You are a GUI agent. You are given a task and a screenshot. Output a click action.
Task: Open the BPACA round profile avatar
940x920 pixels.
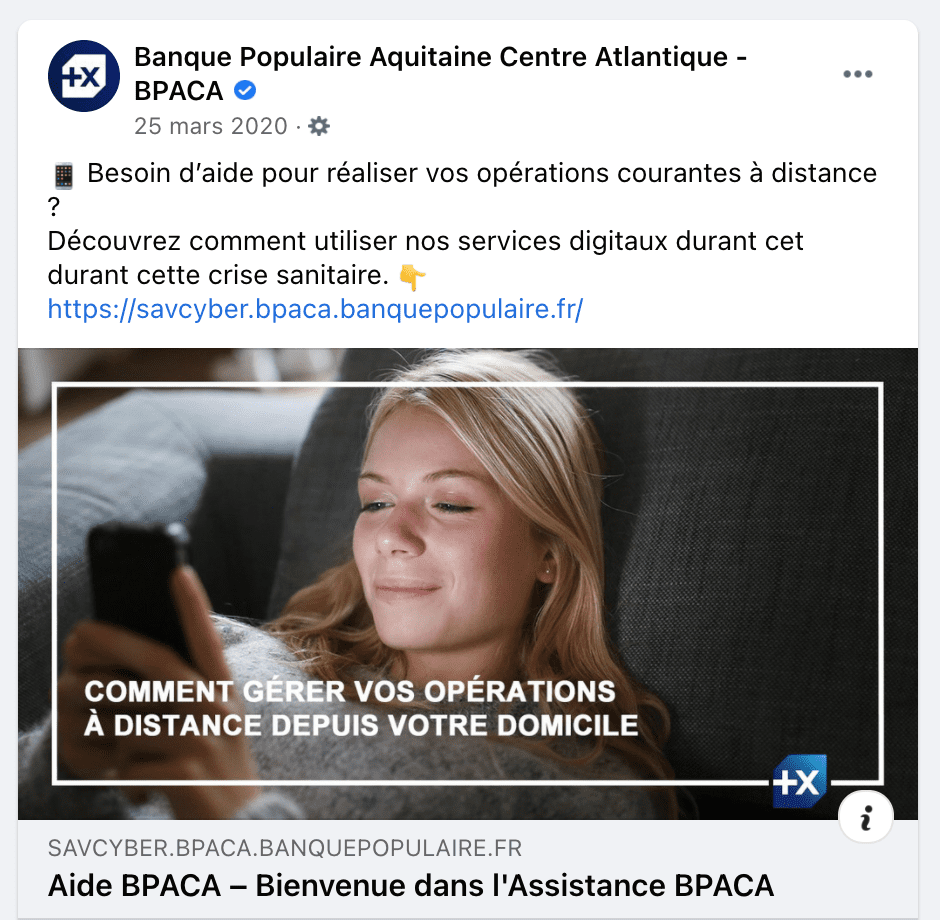coord(84,76)
